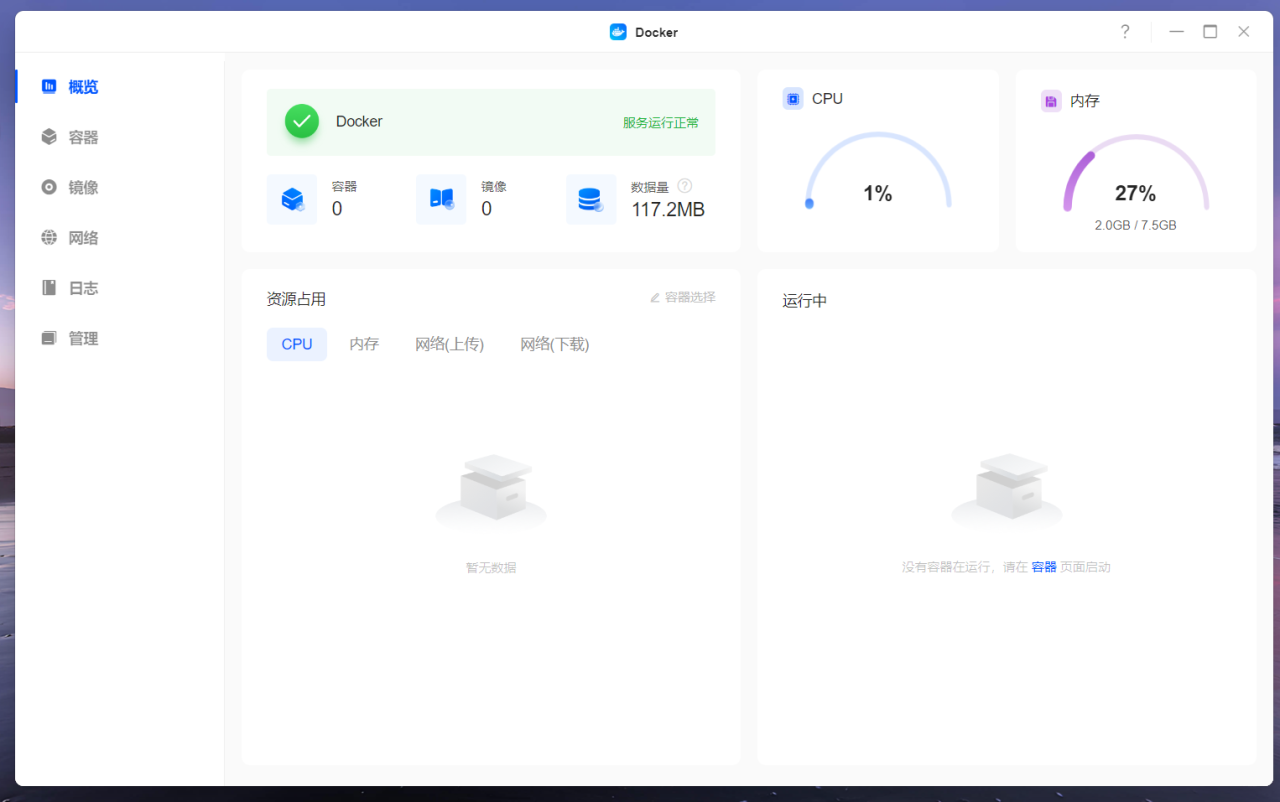This screenshot has width=1280, height=802.
Task: Switch to the 内存 tab in 资源占用
Action: 364,344
